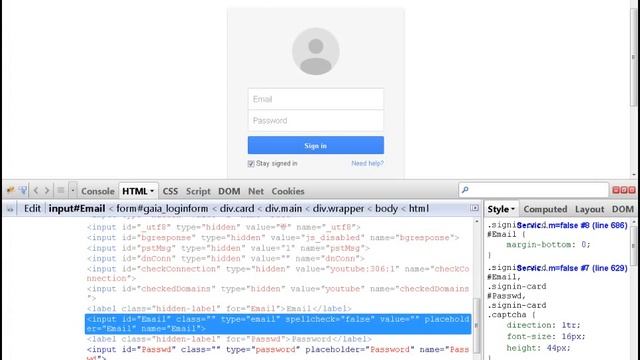Select the input id="pstMsg" node
640x360 pixels.
228,248
